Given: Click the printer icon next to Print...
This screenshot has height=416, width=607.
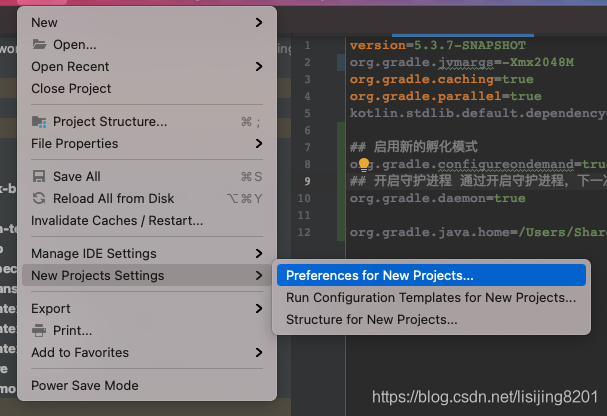Looking at the screenshot, I should coord(40,330).
